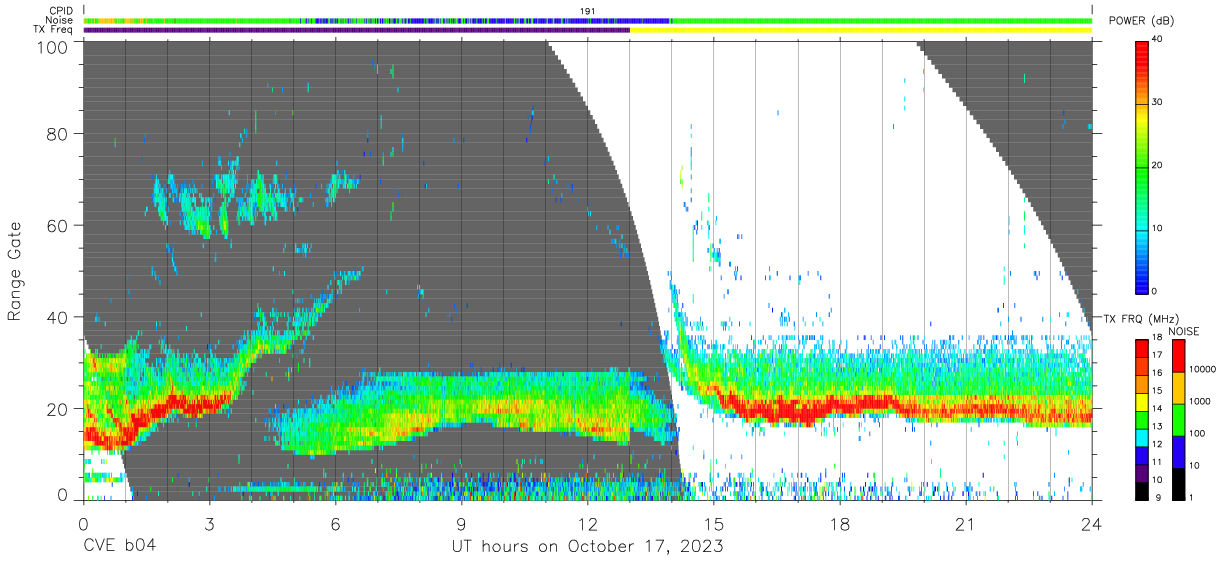Pick the green 13-14 MHz TX FRQ swatch
The width and height of the screenshot is (1228, 567).
click(x=1143, y=418)
